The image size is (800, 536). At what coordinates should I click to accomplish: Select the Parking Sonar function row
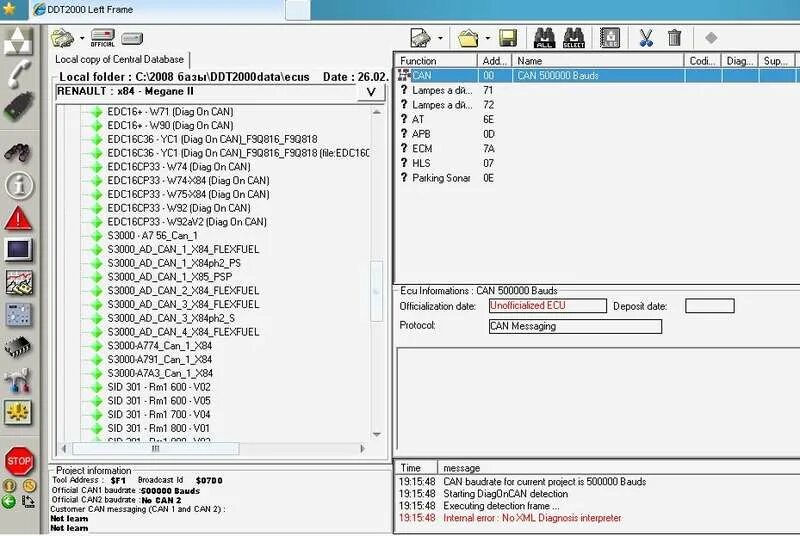pyautogui.click(x=596, y=178)
